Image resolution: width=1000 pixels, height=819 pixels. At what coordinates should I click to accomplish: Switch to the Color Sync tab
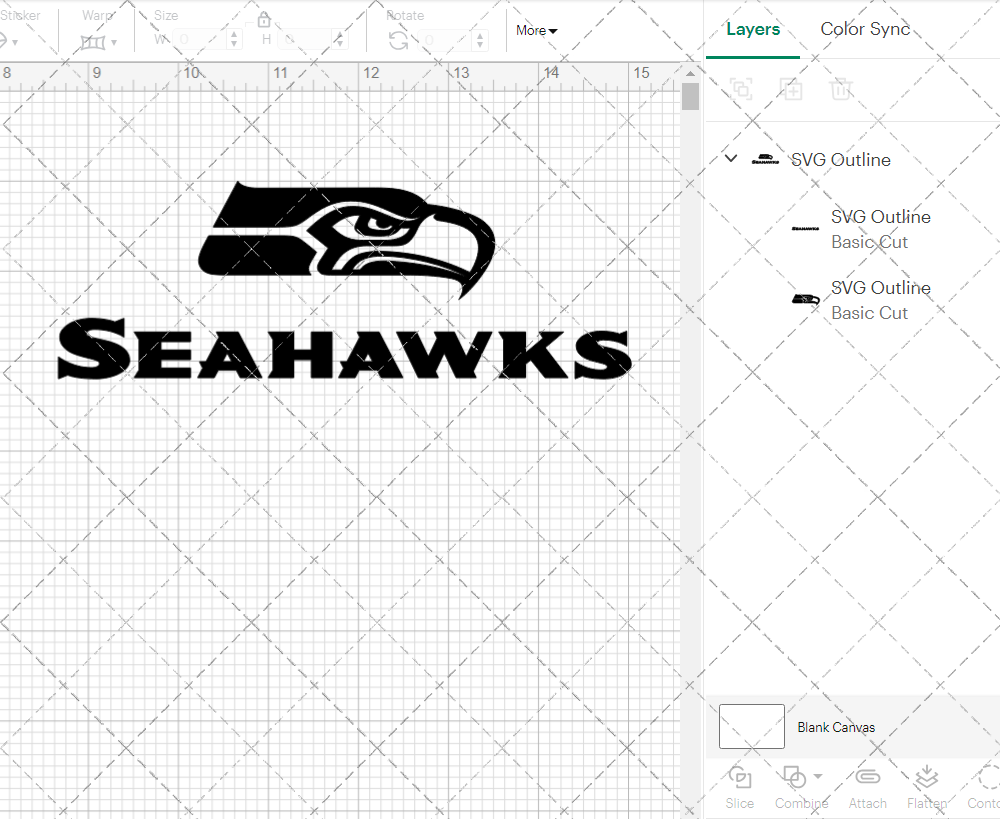click(x=865, y=29)
